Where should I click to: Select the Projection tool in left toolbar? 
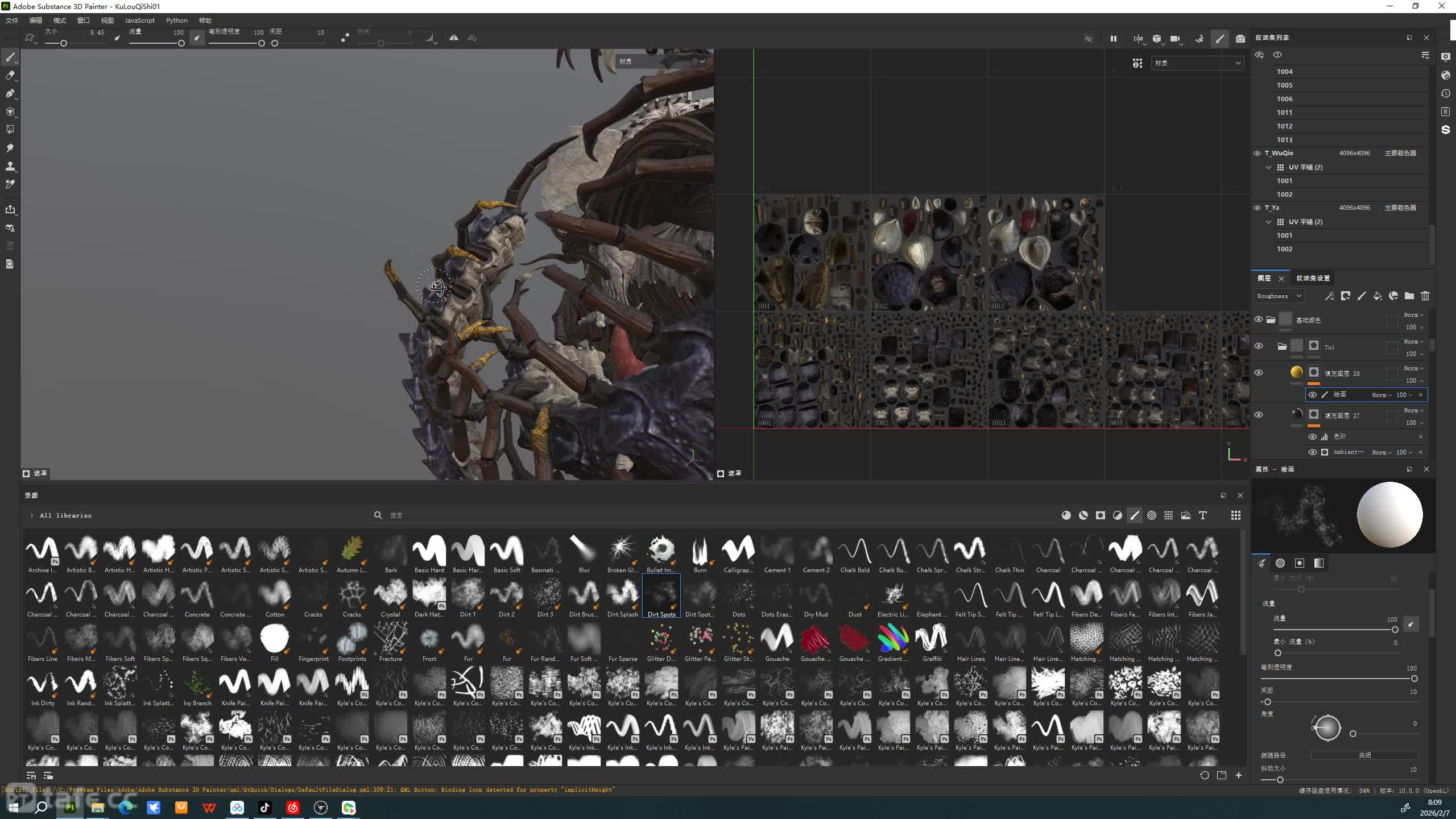[10, 93]
